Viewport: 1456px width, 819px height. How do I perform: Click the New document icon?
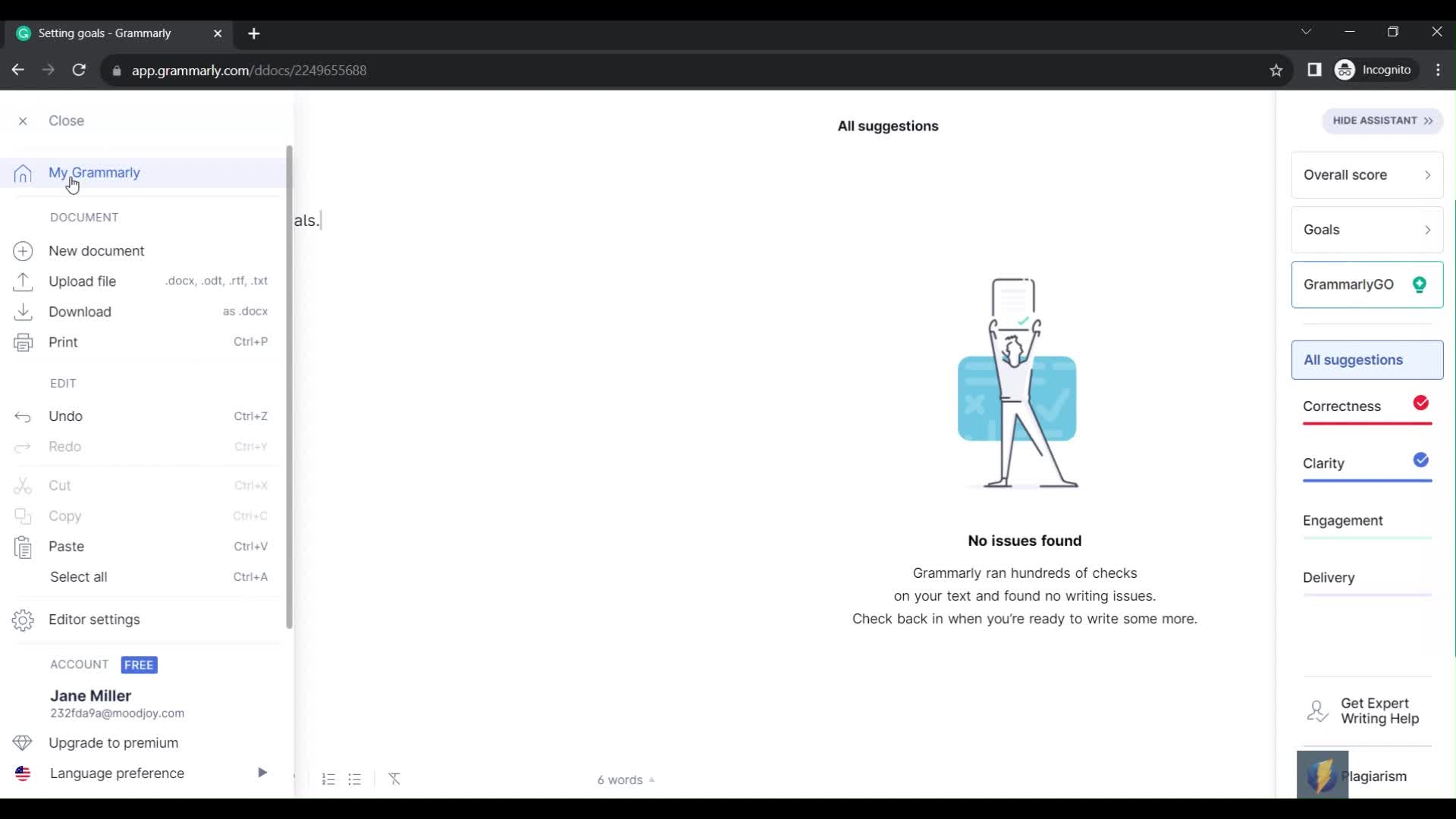point(23,250)
